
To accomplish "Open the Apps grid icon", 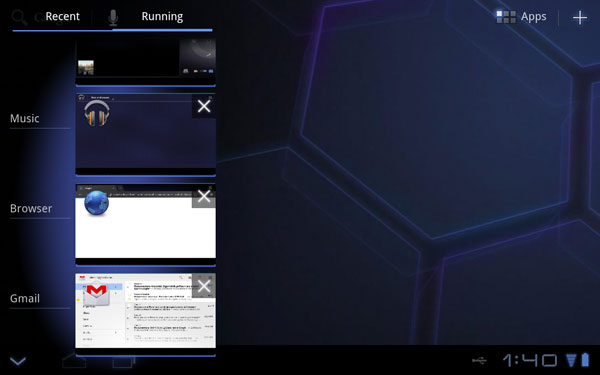I will (x=506, y=17).
